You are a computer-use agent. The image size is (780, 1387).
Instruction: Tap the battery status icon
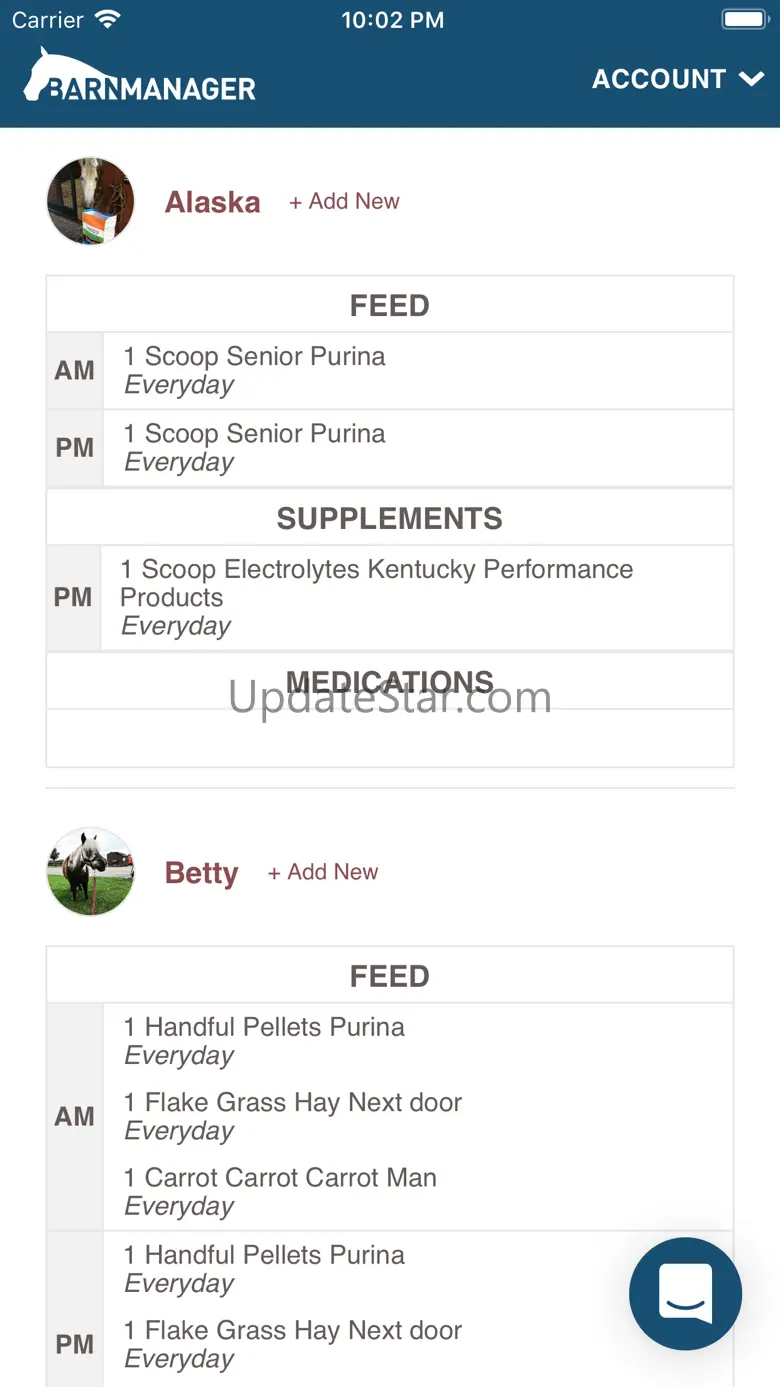(744, 20)
